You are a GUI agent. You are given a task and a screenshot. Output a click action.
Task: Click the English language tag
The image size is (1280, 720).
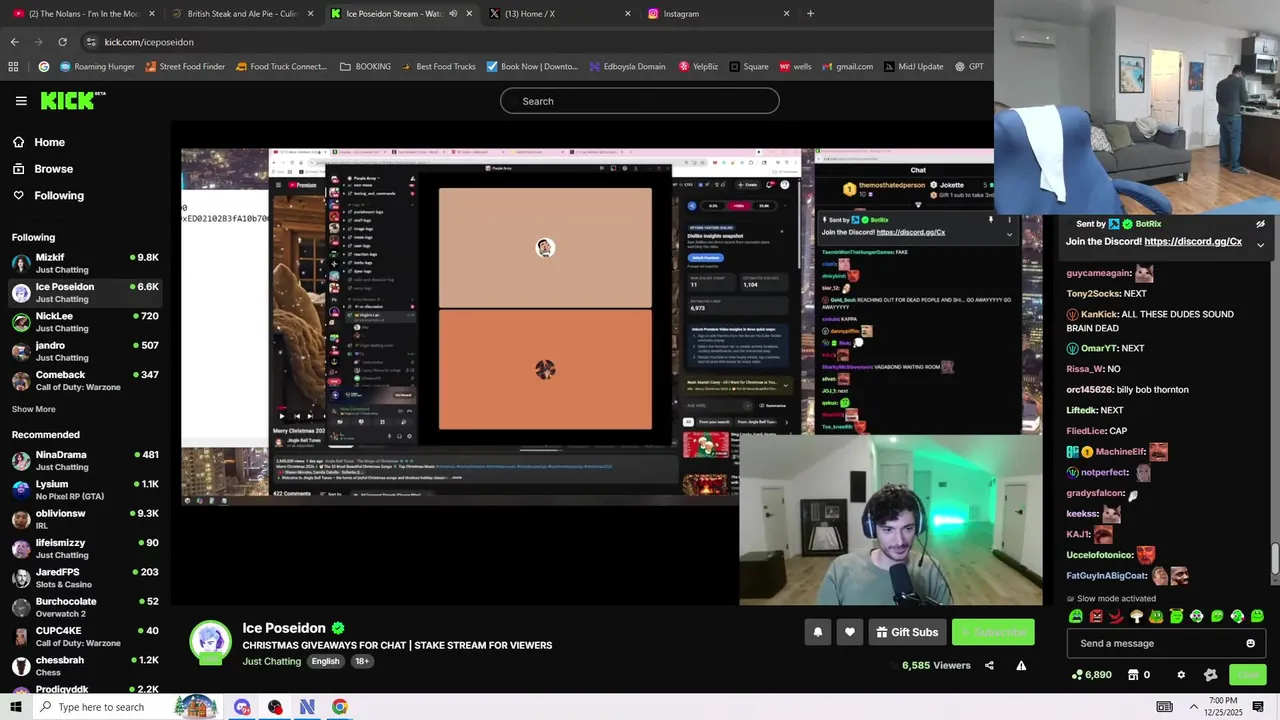coord(325,661)
